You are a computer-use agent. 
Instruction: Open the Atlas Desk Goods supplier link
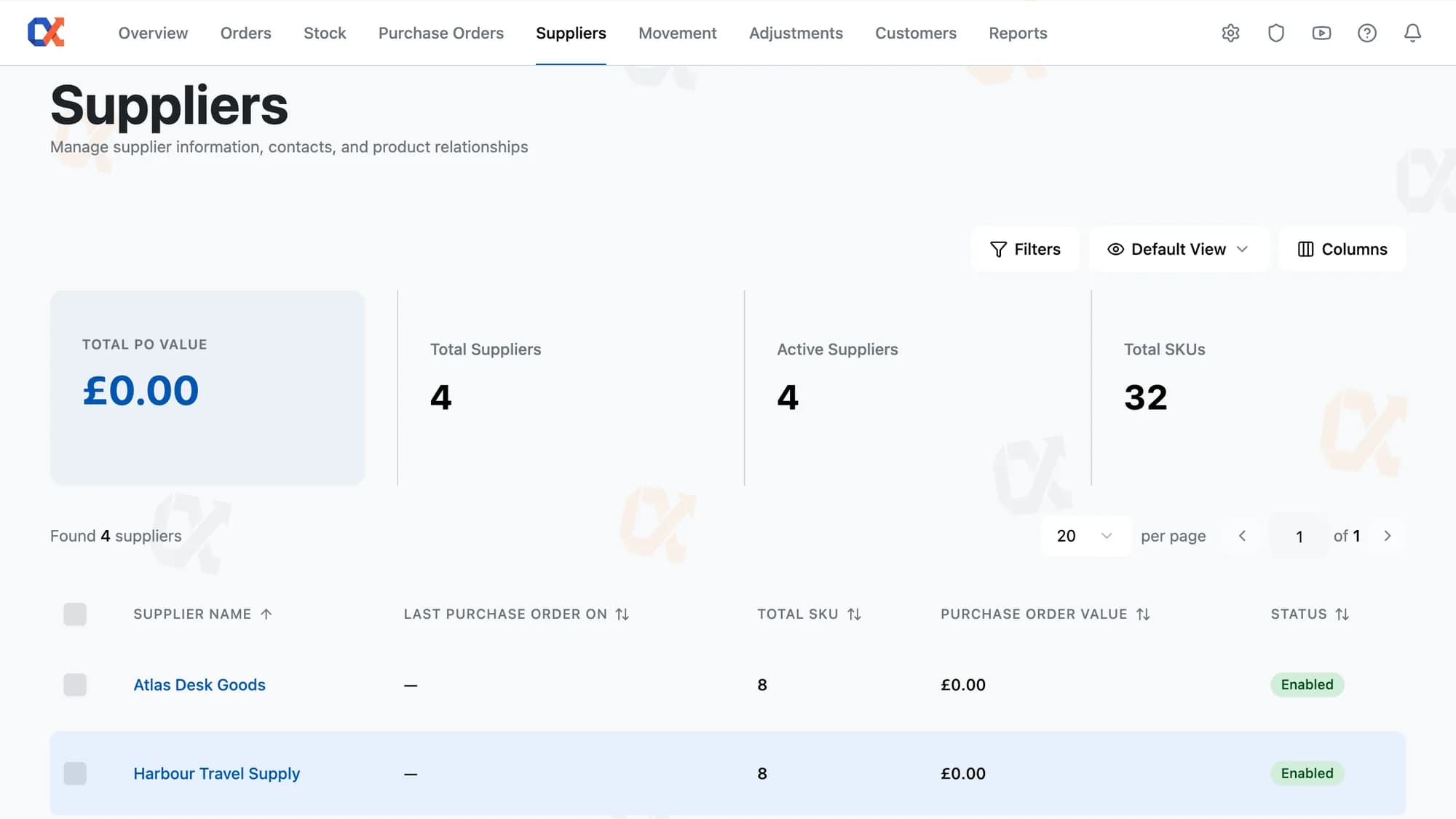tap(199, 684)
